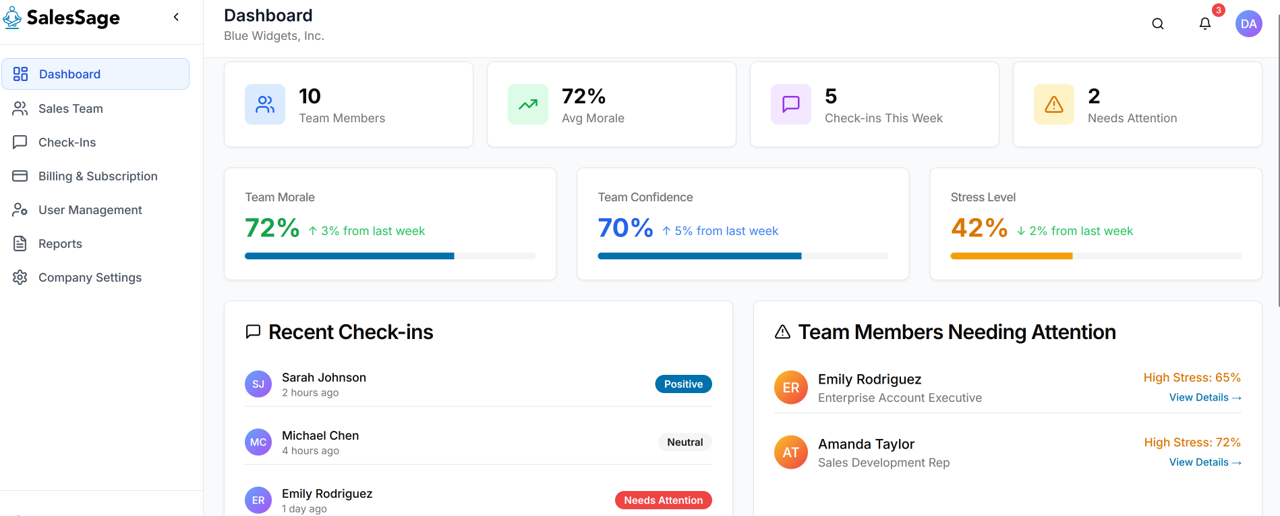This screenshot has height=516, width=1280.
Task: Open Sales Team in the sidebar
Action: pos(96,108)
